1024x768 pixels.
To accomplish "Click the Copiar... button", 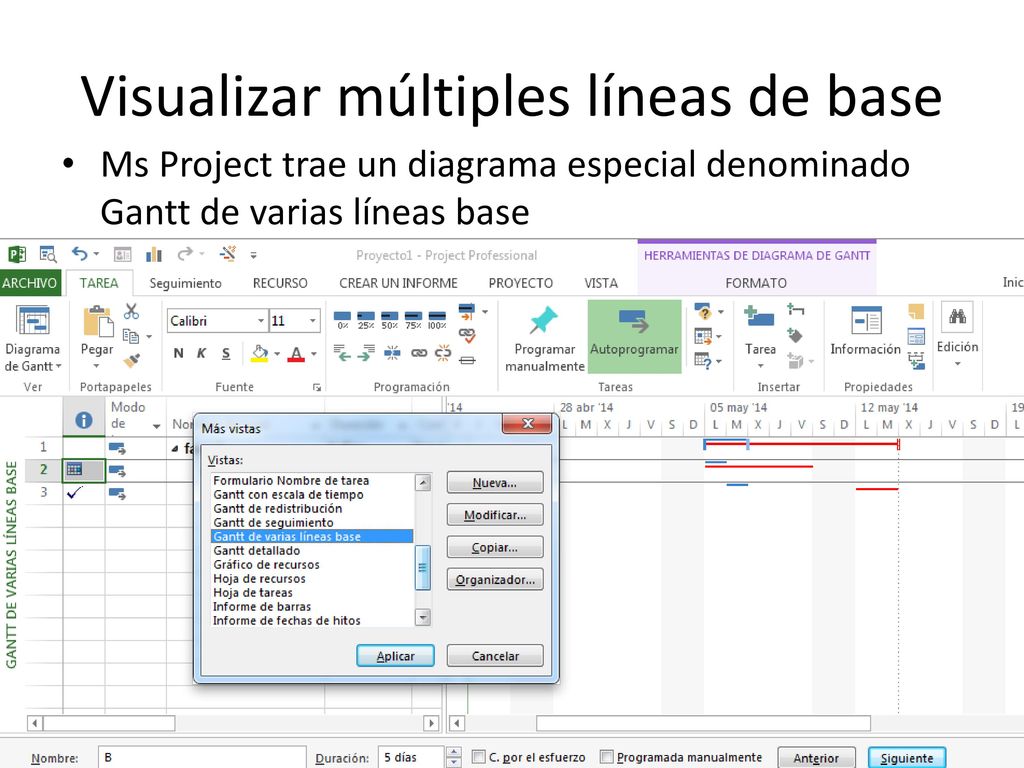I will (495, 547).
